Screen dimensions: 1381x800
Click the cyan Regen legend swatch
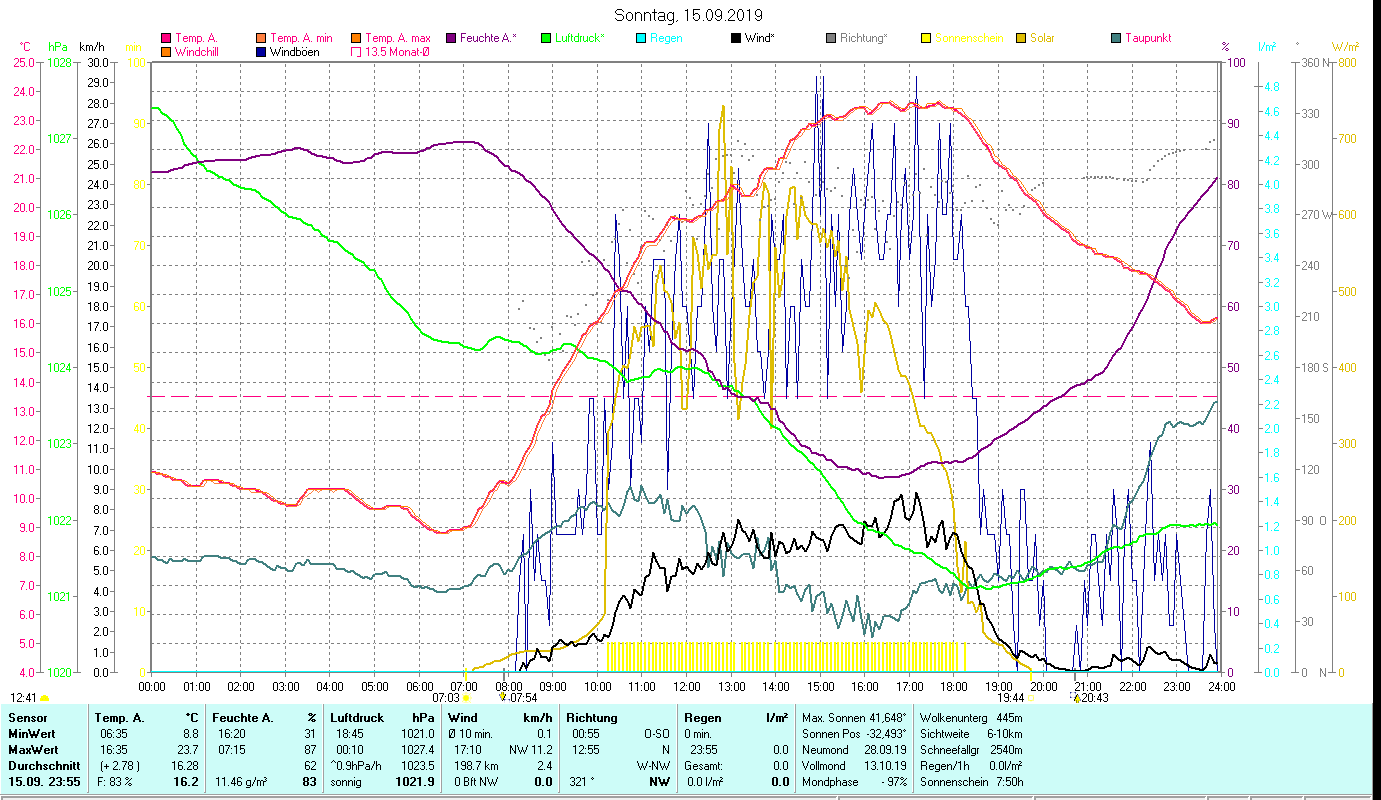click(641, 38)
